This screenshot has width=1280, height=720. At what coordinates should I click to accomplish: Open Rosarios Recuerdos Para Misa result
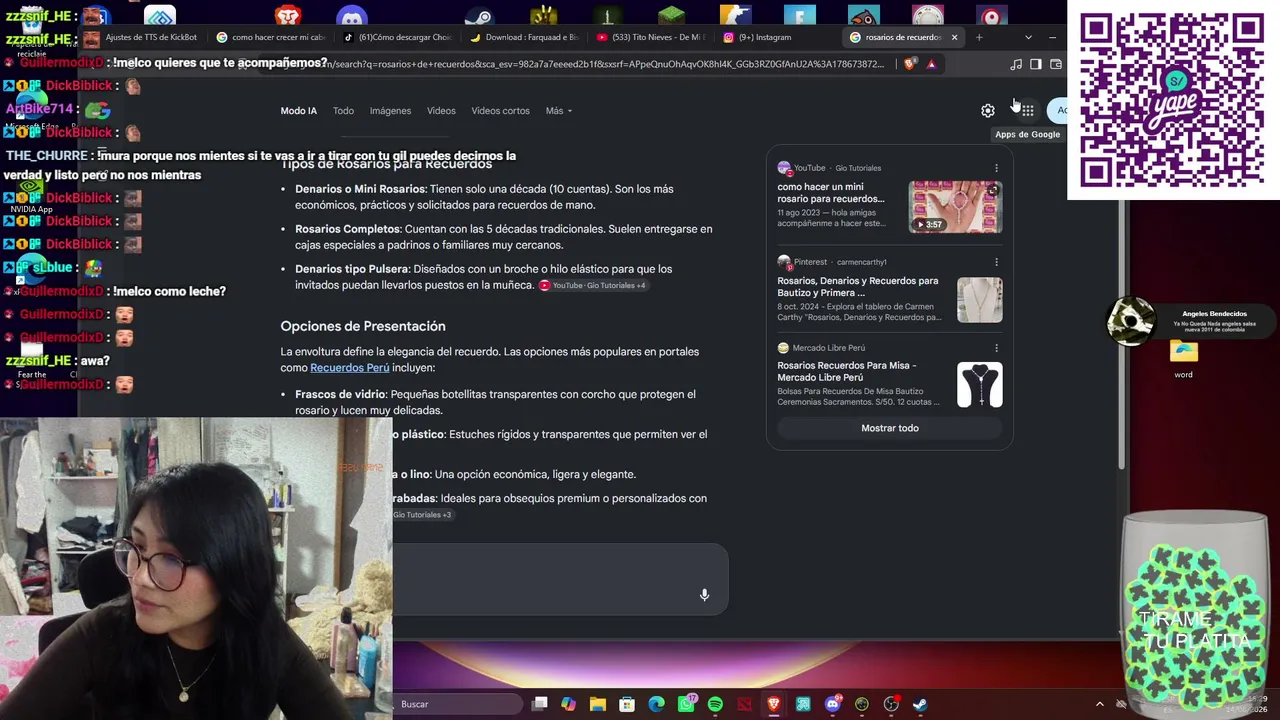click(x=847, y=371)
